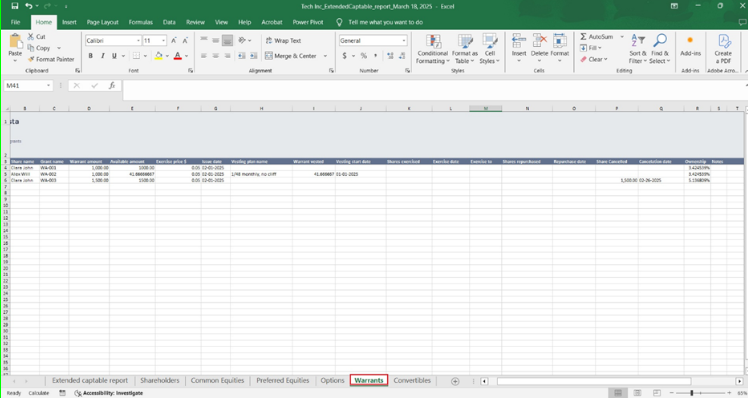Click the Merge & Center icon
The height and width of the screenshot is (398, 748).
point(269,56)
